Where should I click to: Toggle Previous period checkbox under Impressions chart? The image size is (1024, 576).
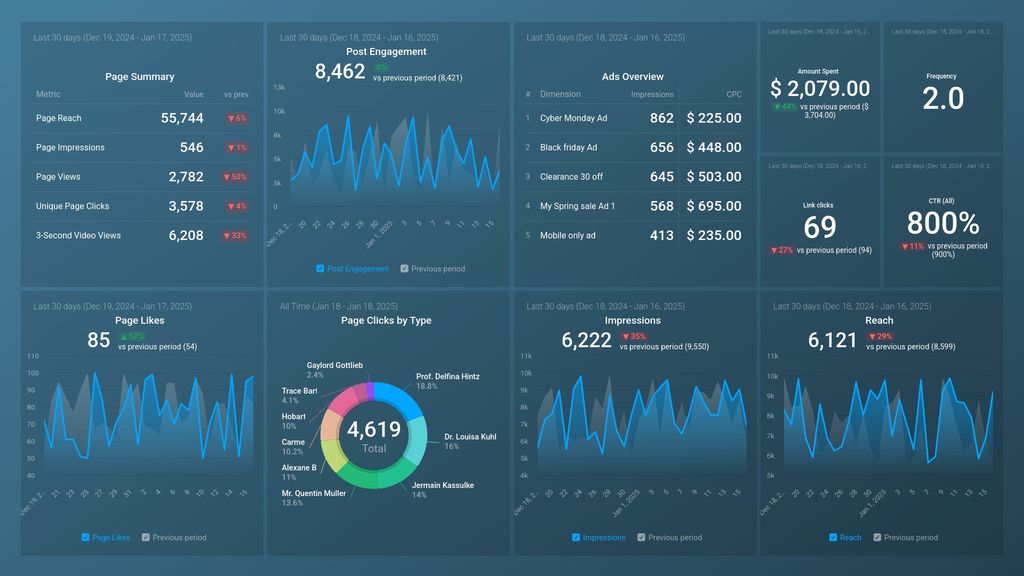(x=641, y=537)
